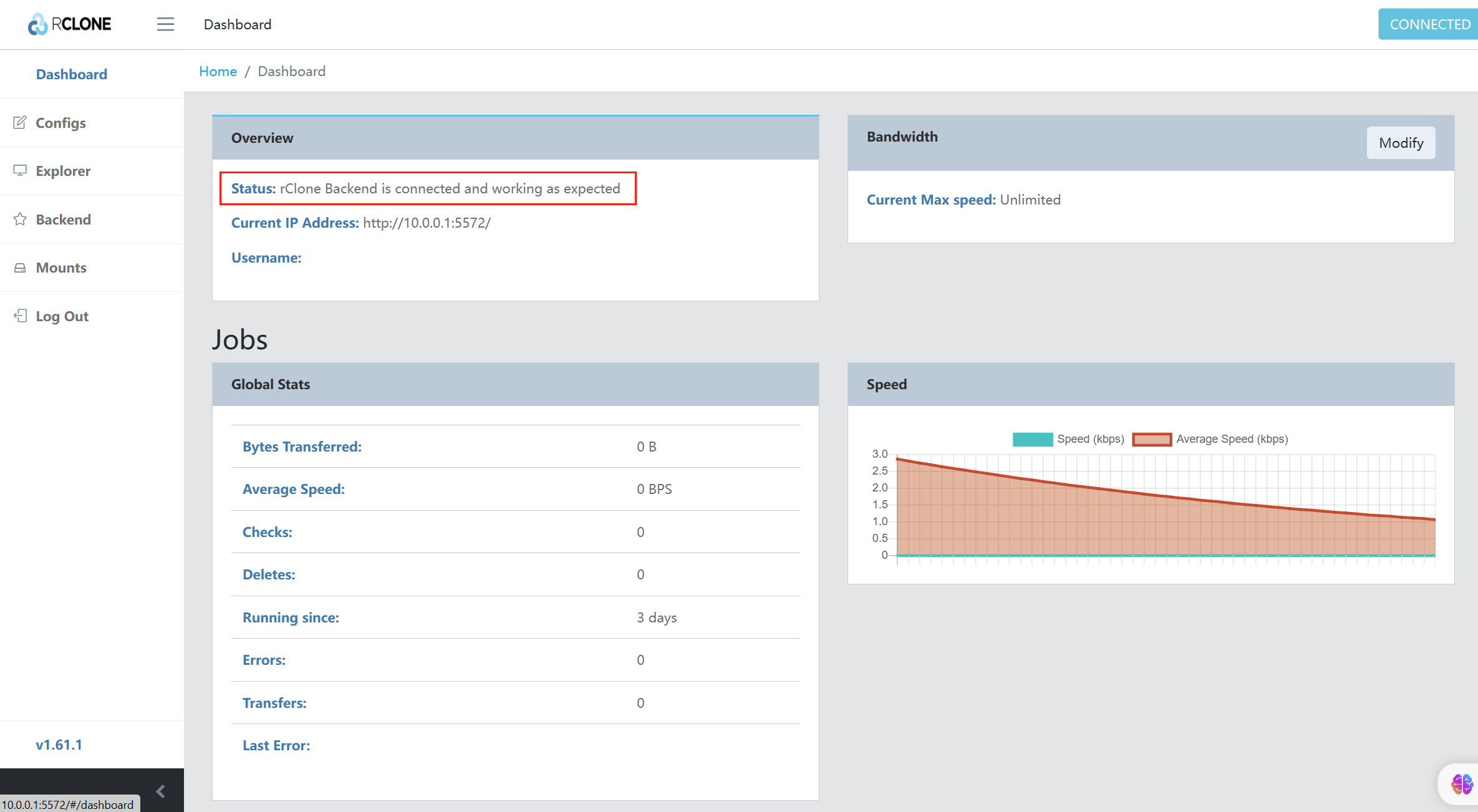This screenshot has height=812, width=1478.
Task: Click the Rclone logo icon
Action: tap(37, 24)
